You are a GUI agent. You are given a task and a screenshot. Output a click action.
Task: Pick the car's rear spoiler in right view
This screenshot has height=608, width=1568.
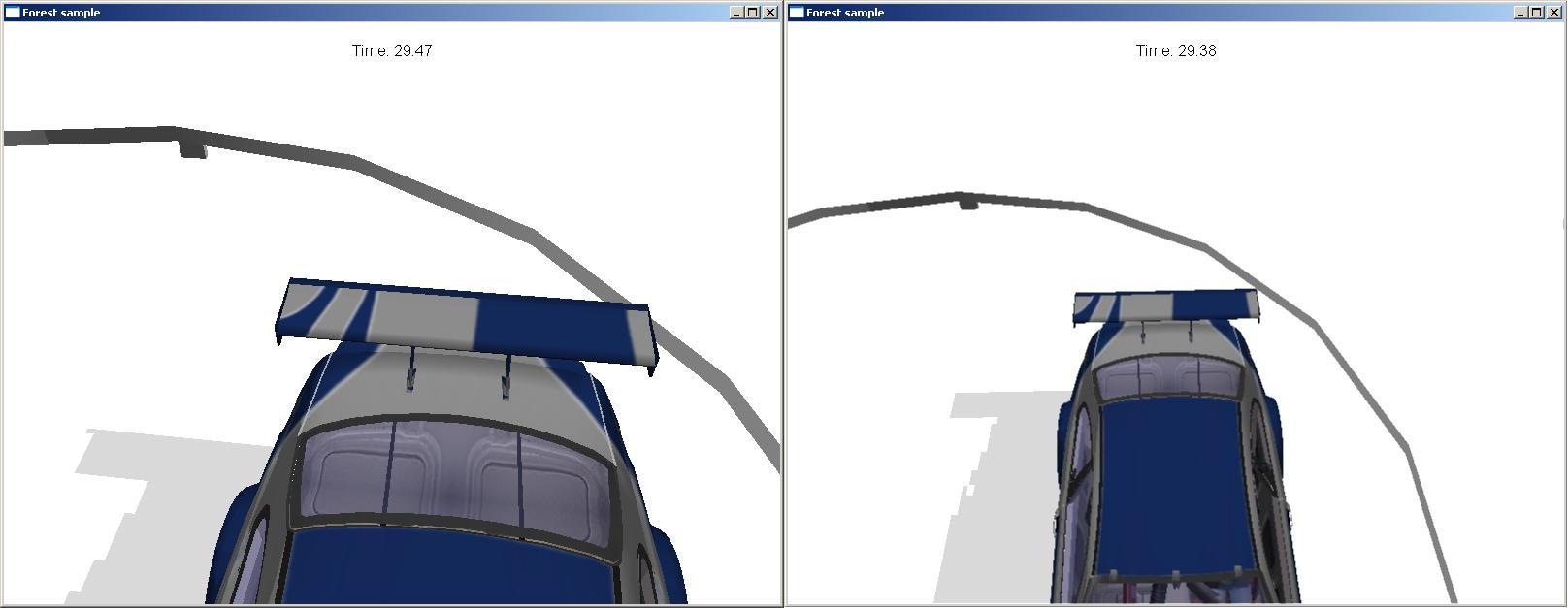(x=1164, y=305)
